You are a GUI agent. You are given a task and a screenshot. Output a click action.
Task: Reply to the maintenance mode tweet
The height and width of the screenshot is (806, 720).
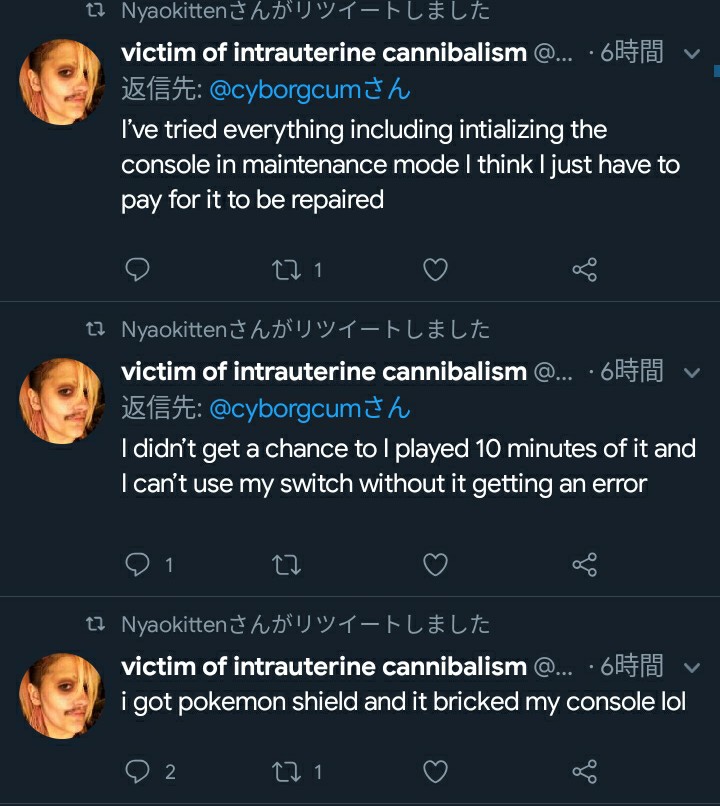tap(140, 269)
